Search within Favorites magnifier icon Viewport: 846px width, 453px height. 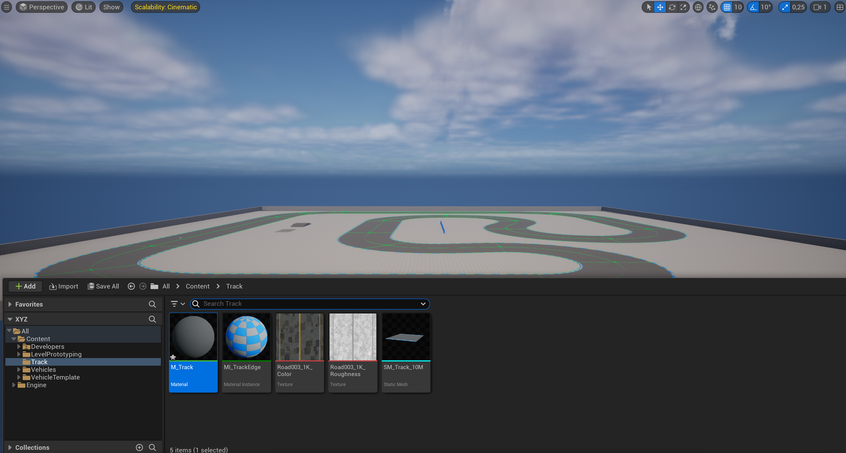point(152,304)
